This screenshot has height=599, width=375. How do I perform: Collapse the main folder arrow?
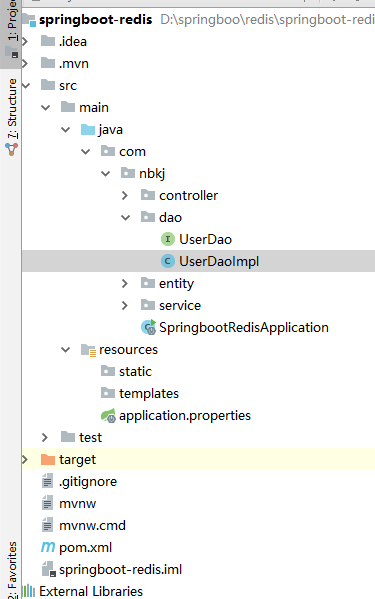click(x=46, y=107)
